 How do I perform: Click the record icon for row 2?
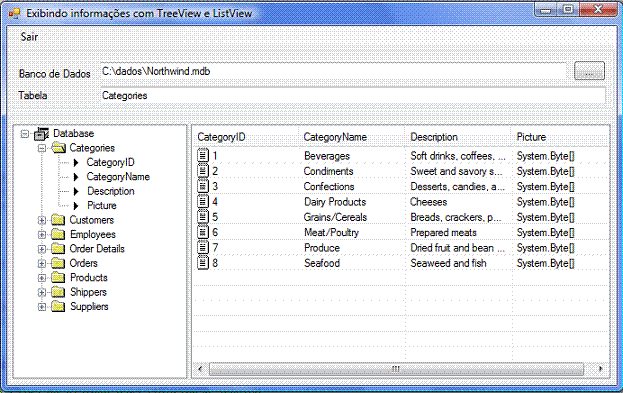click(203, 171)
